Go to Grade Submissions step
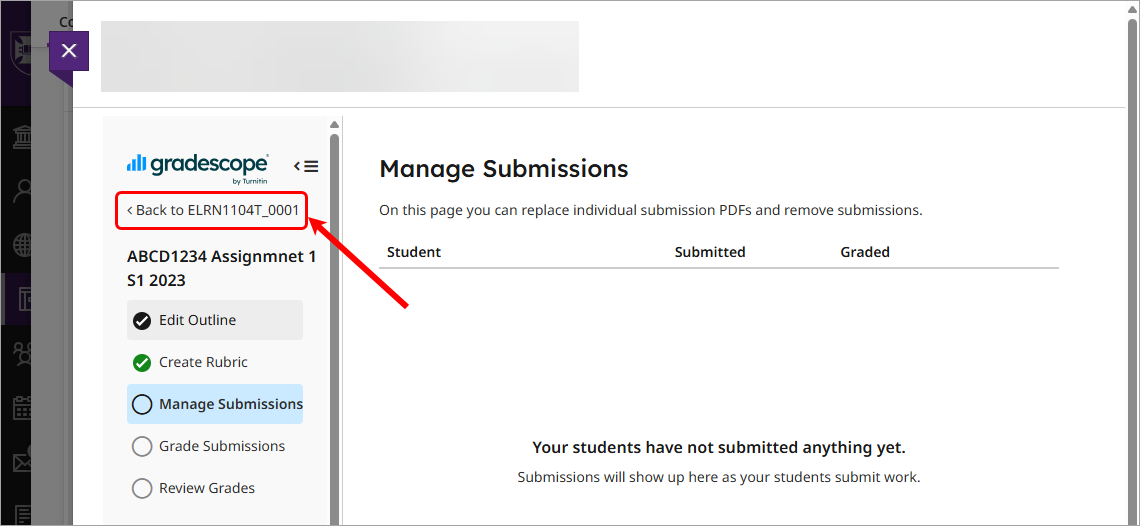 click(x=222, y=446)
